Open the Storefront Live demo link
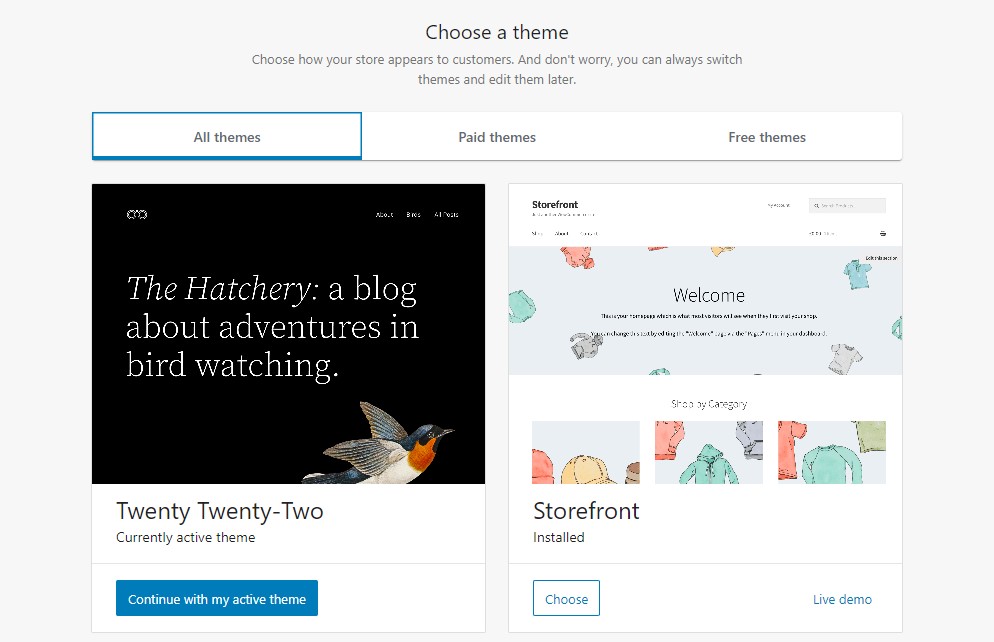 point(842,600)
